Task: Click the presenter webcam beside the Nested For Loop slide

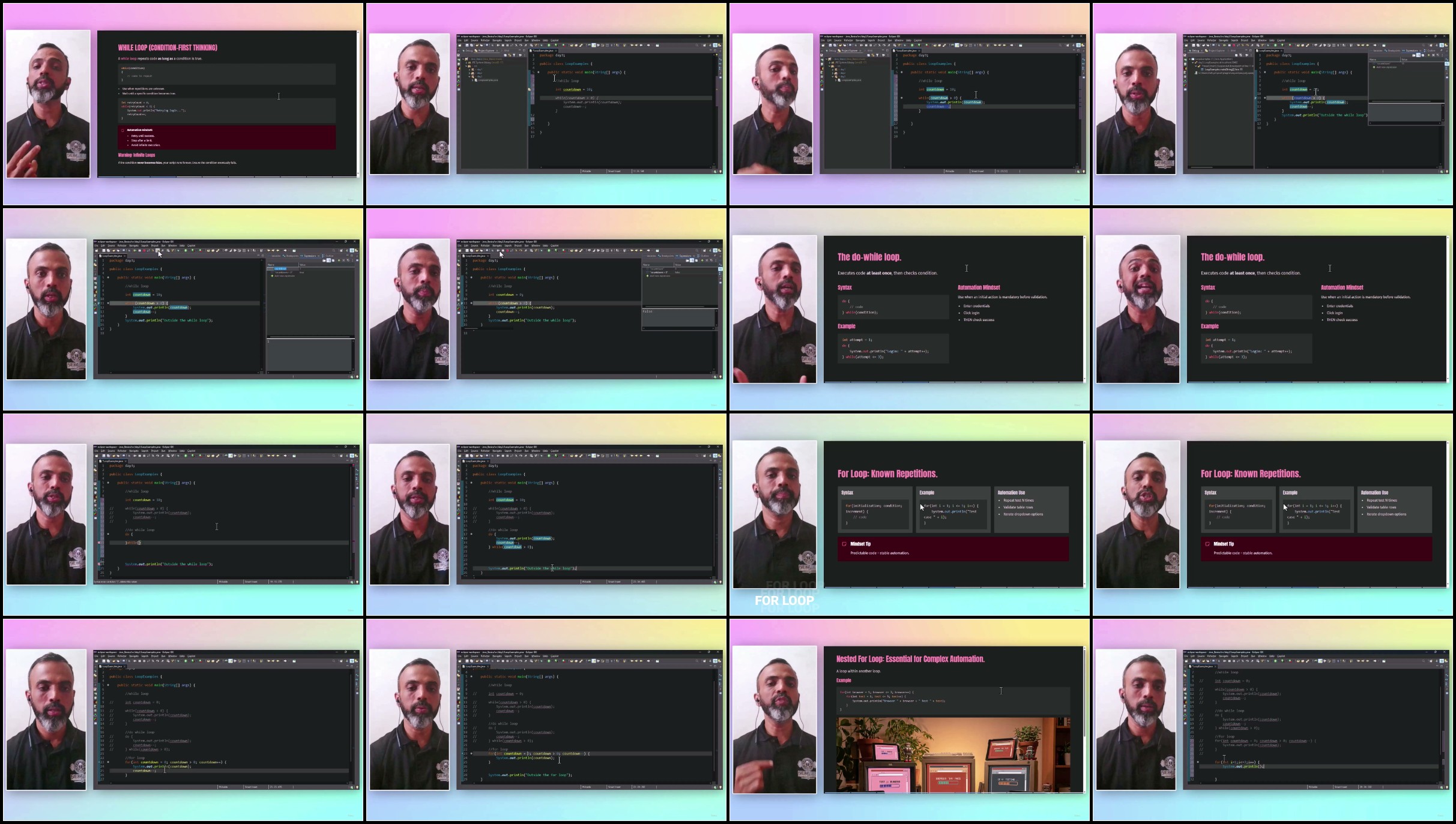Action: [x=775, y=720]
